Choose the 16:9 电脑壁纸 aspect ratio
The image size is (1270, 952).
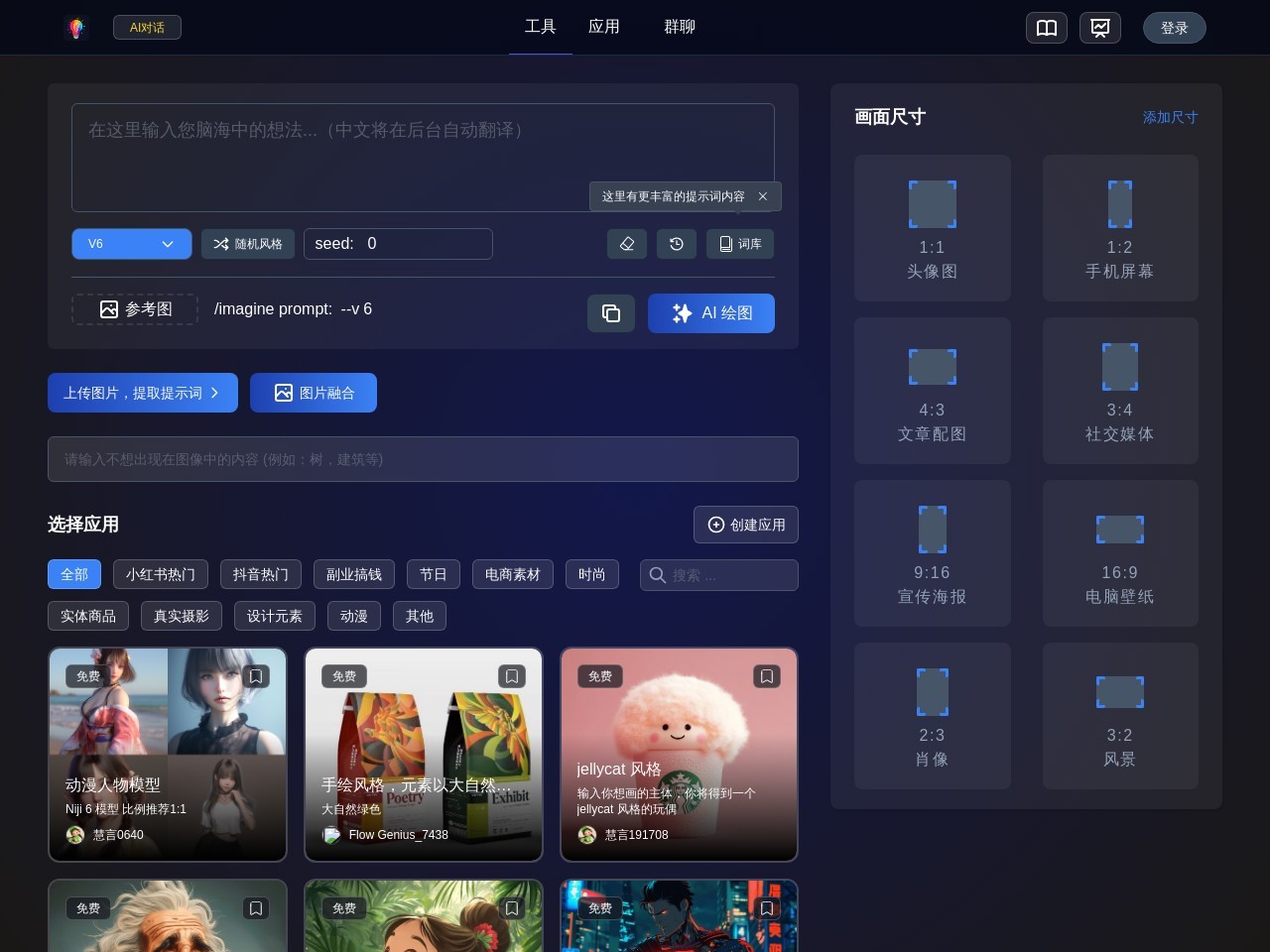click(x=1119, y=553)
